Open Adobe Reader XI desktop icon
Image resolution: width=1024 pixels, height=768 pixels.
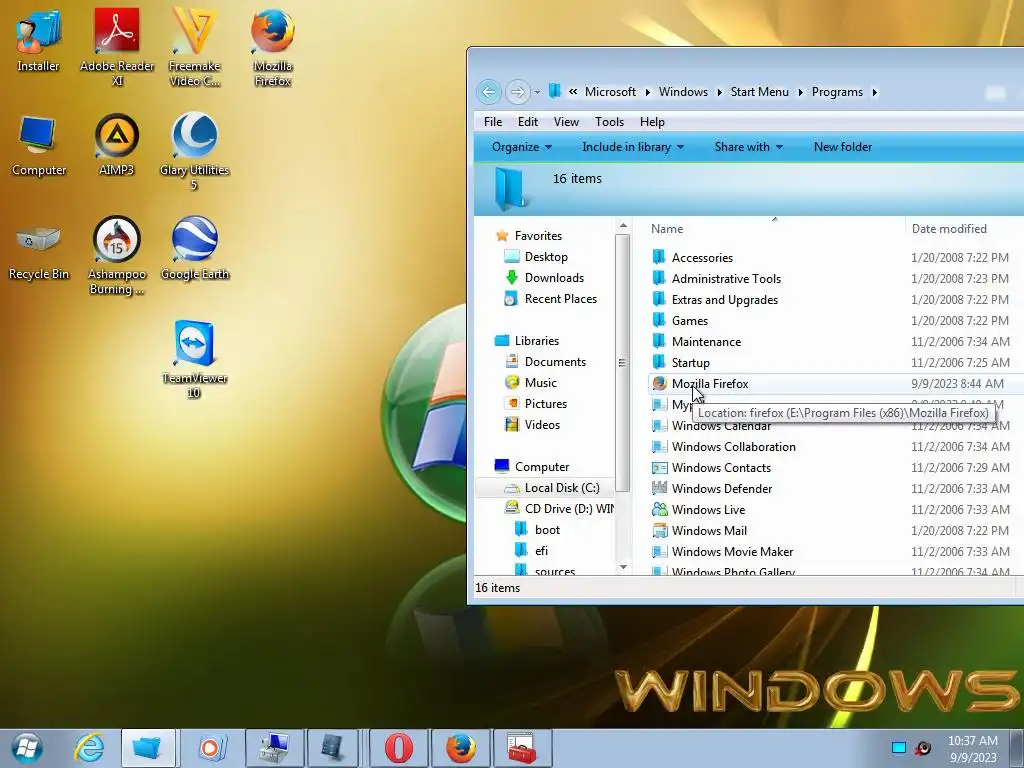tap(117, 47)
